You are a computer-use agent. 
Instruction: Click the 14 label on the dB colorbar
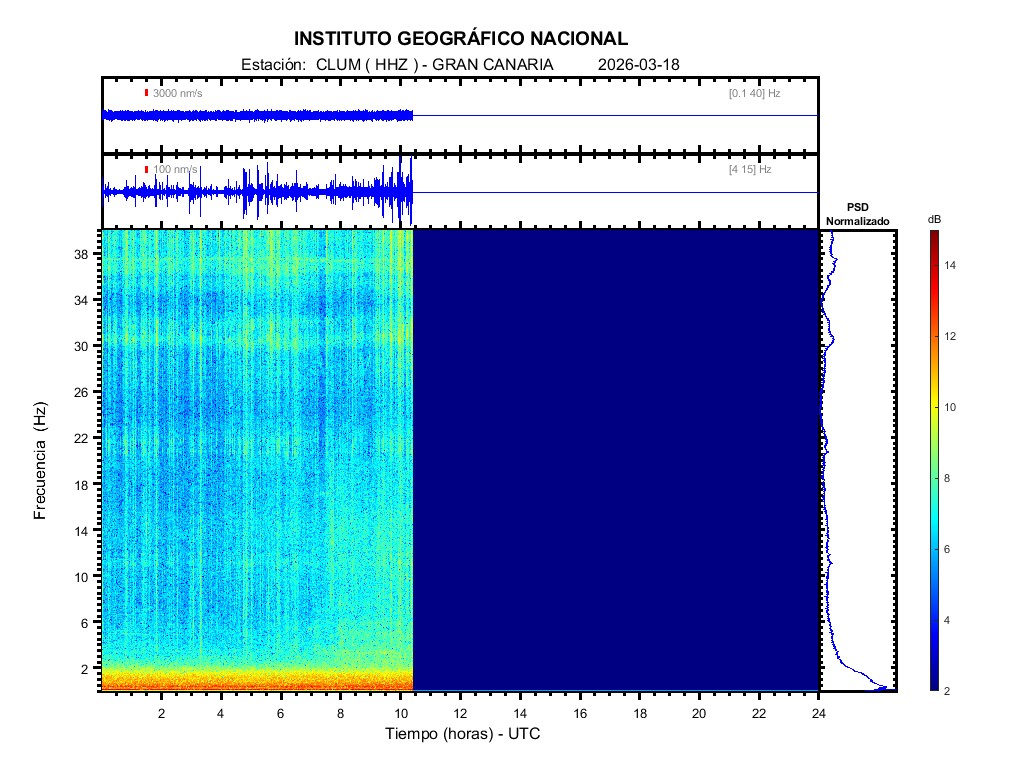pos(953,266)
